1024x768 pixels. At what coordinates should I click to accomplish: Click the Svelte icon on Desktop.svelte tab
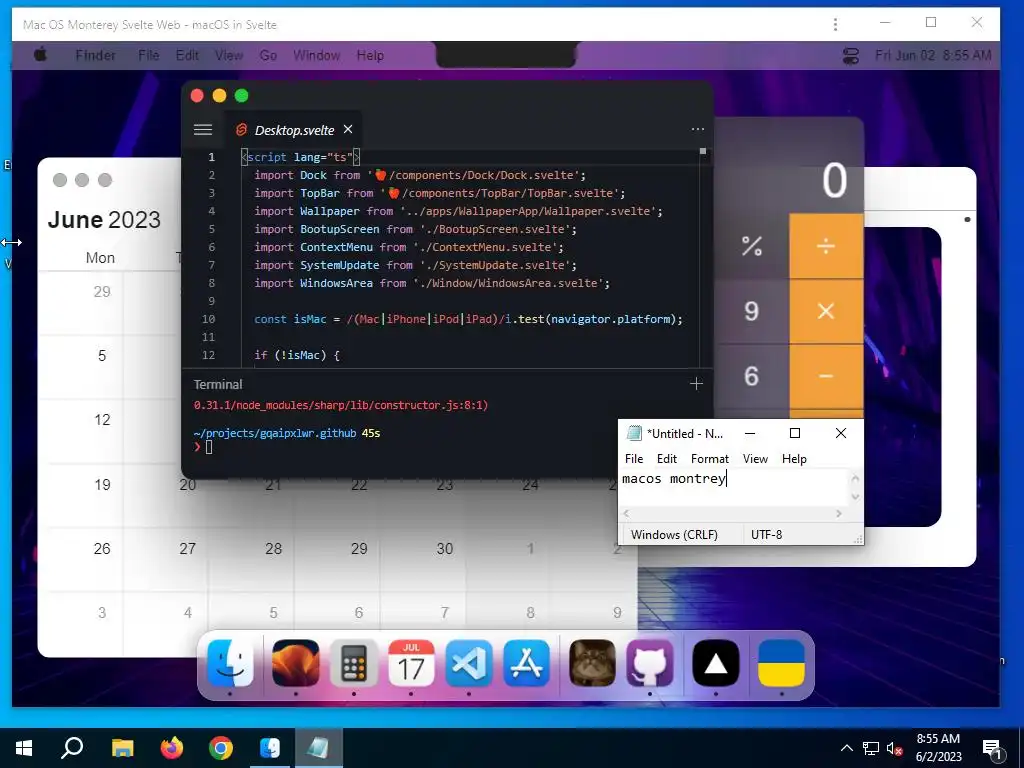tap(242, 130)
